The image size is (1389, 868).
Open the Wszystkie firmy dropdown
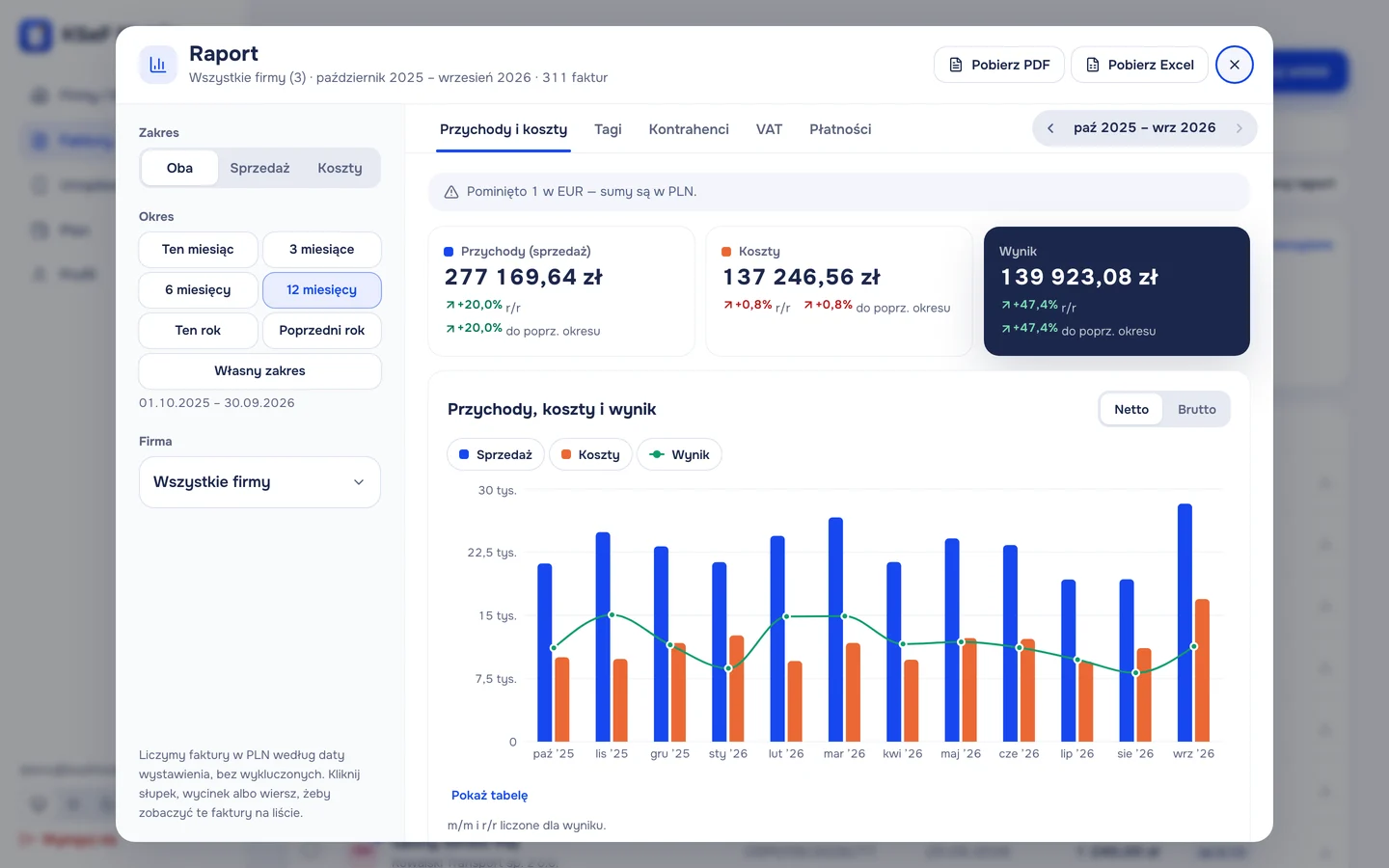point(259,482)
